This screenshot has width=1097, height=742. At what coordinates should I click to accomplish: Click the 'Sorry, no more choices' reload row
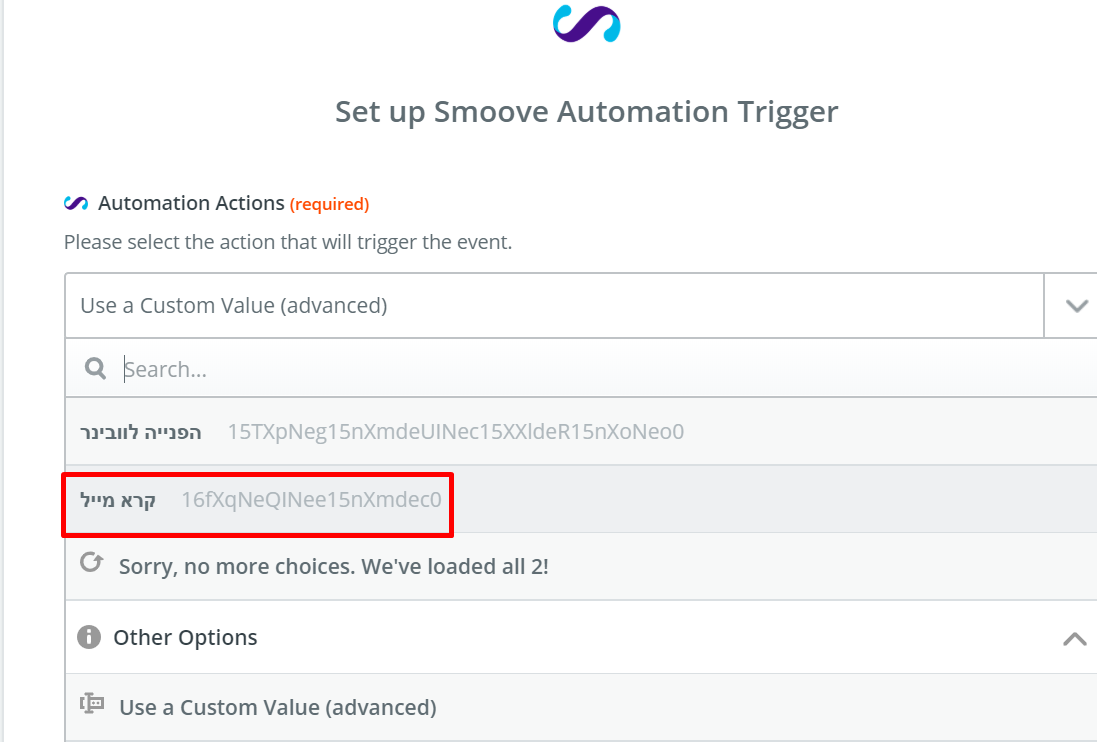point(581,566)
